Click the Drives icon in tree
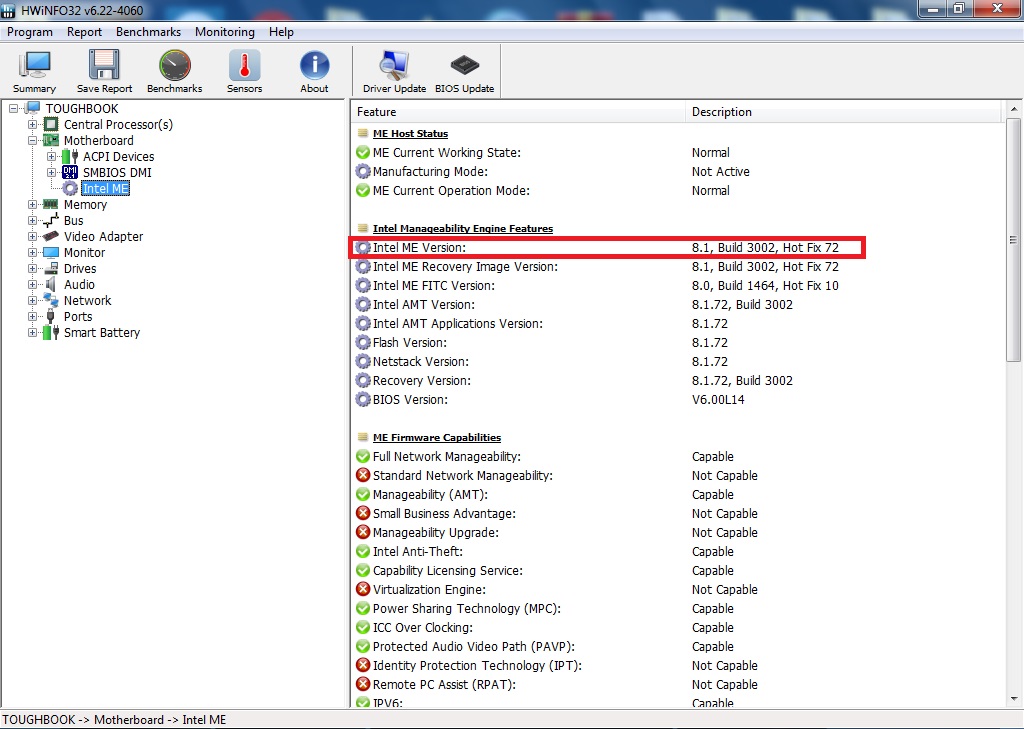This screenshot has height=729, width=1024. (x=51, y=268)
